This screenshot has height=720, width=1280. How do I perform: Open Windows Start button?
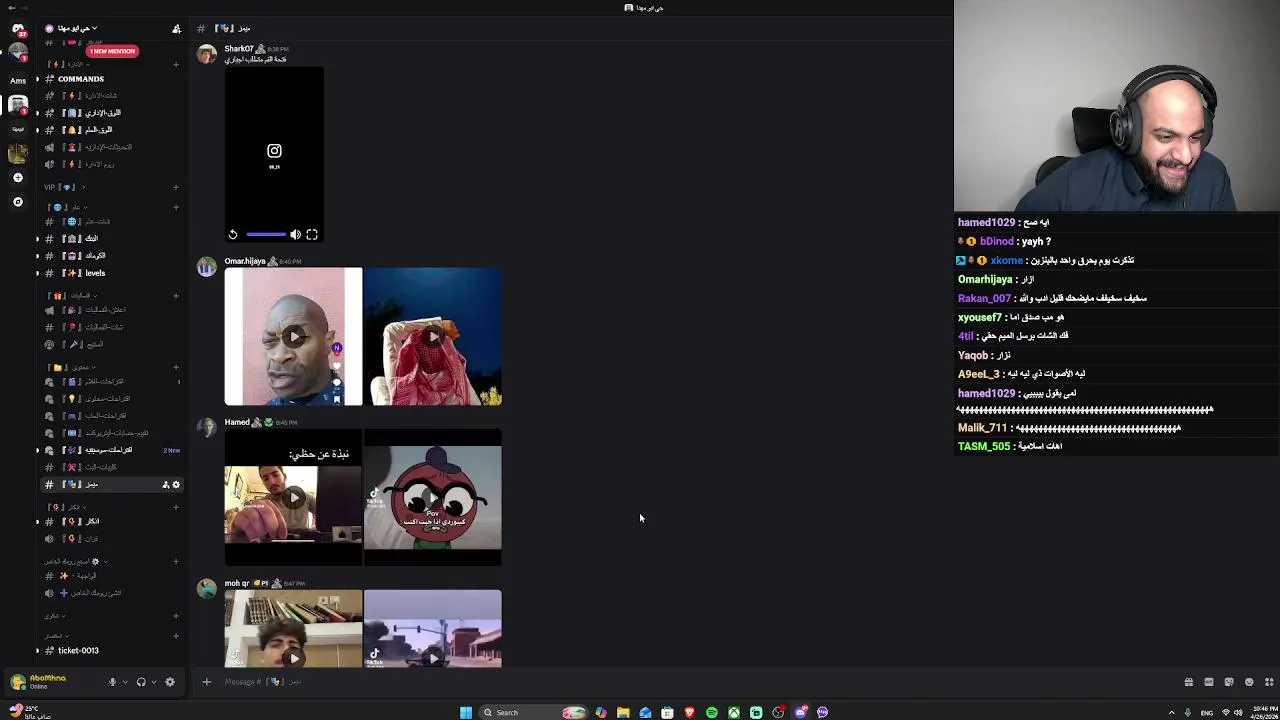[466, 712]
